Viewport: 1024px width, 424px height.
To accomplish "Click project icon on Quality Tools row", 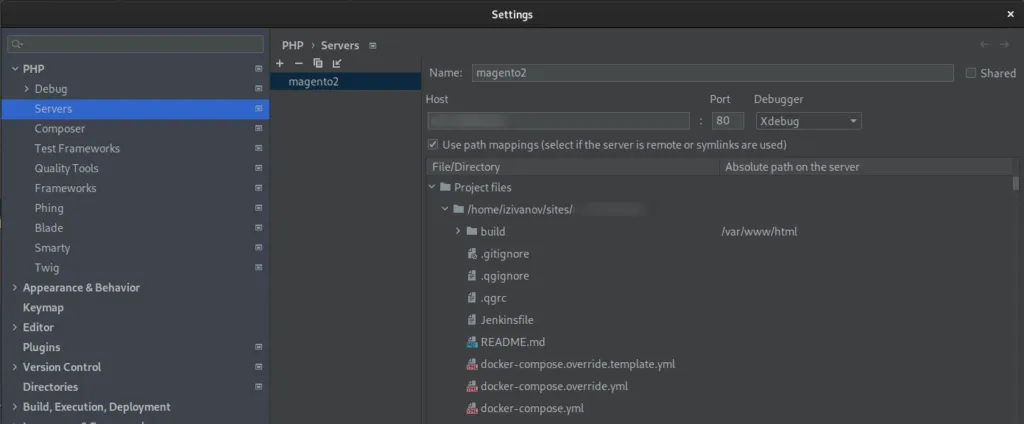I will 259,168.
